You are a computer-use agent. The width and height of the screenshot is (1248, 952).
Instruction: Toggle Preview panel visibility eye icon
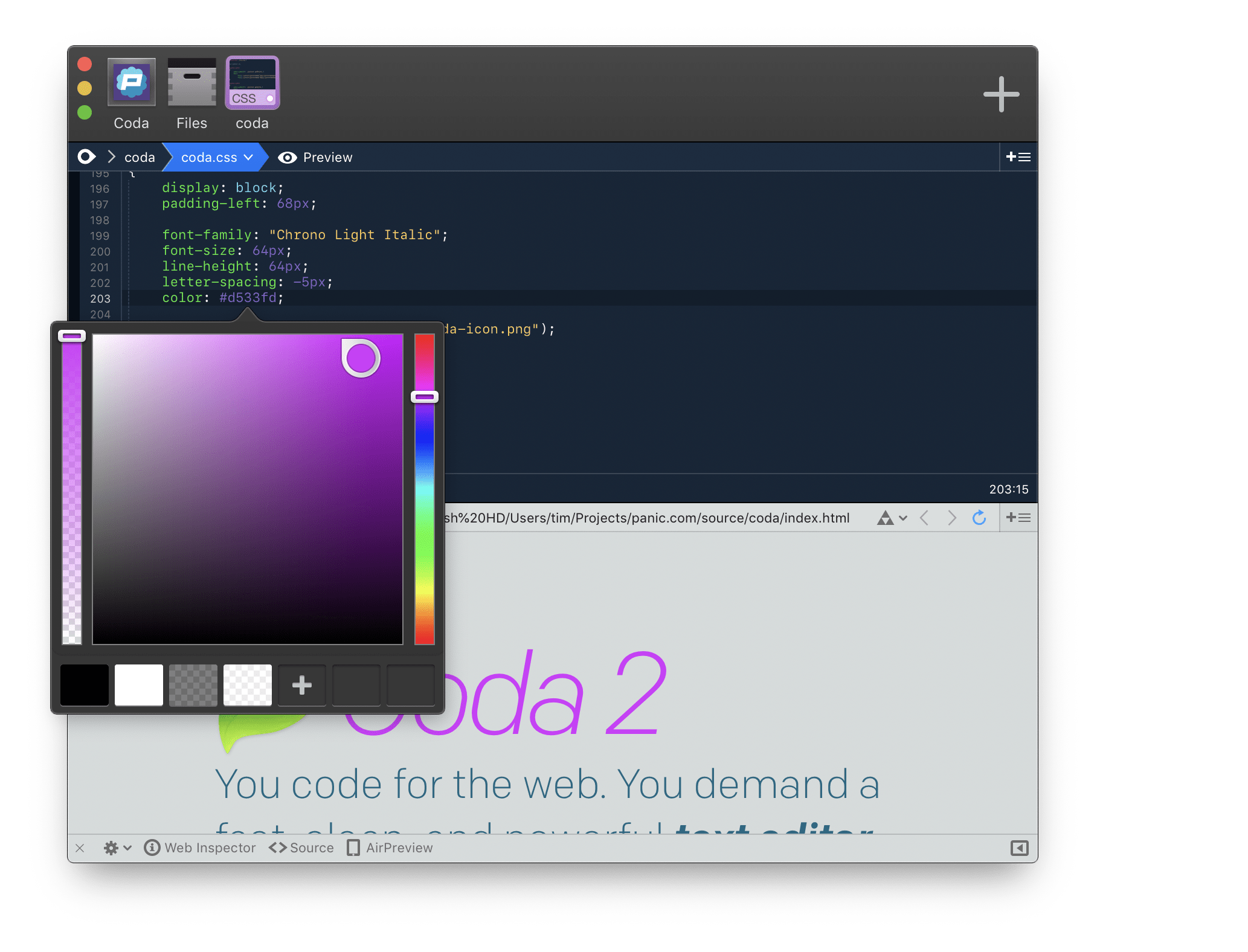click(x=286, y=157)
